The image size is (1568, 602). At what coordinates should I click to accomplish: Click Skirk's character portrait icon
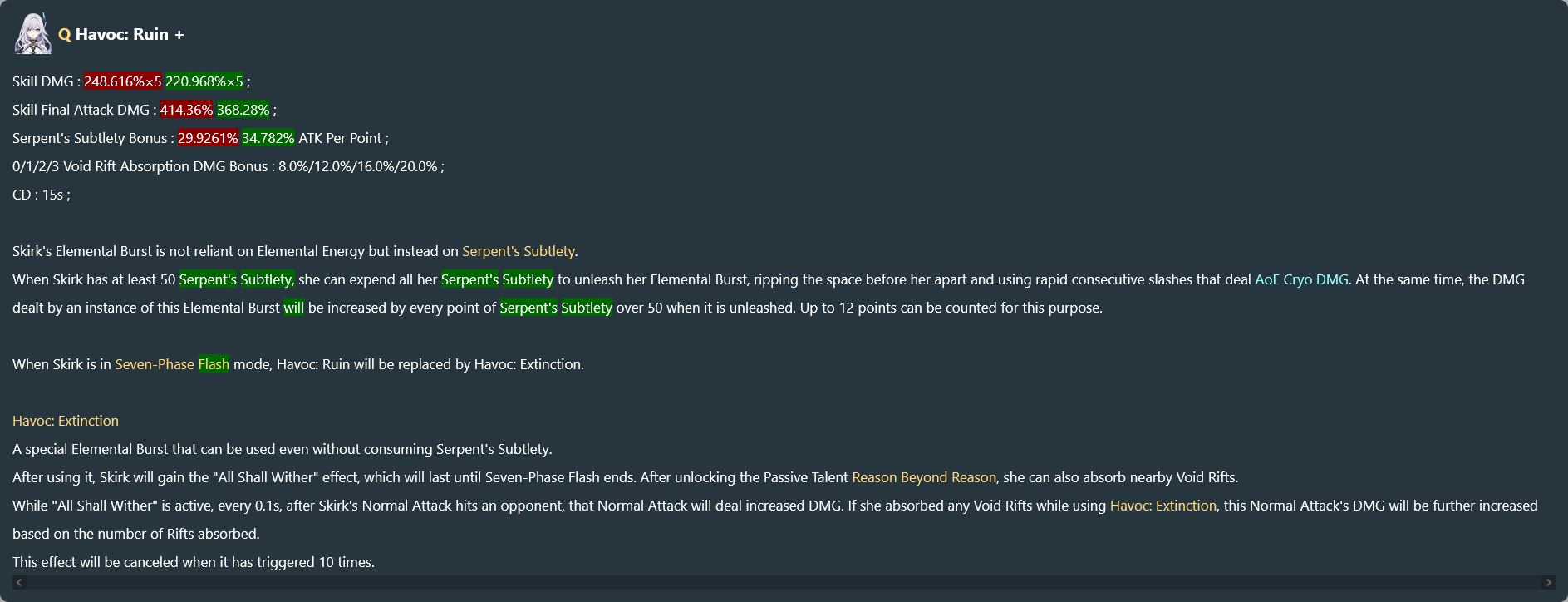(33, 34)
